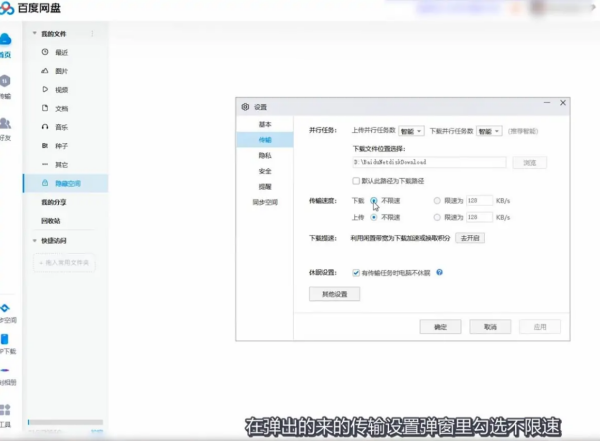600x441 pixels.
Task: Click 去开启 button for 下载提速
Action: point(469,238)
